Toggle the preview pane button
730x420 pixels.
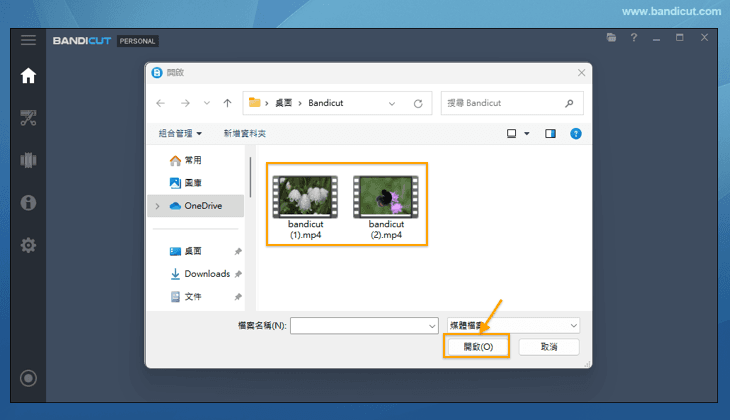[x=550, y=133]
